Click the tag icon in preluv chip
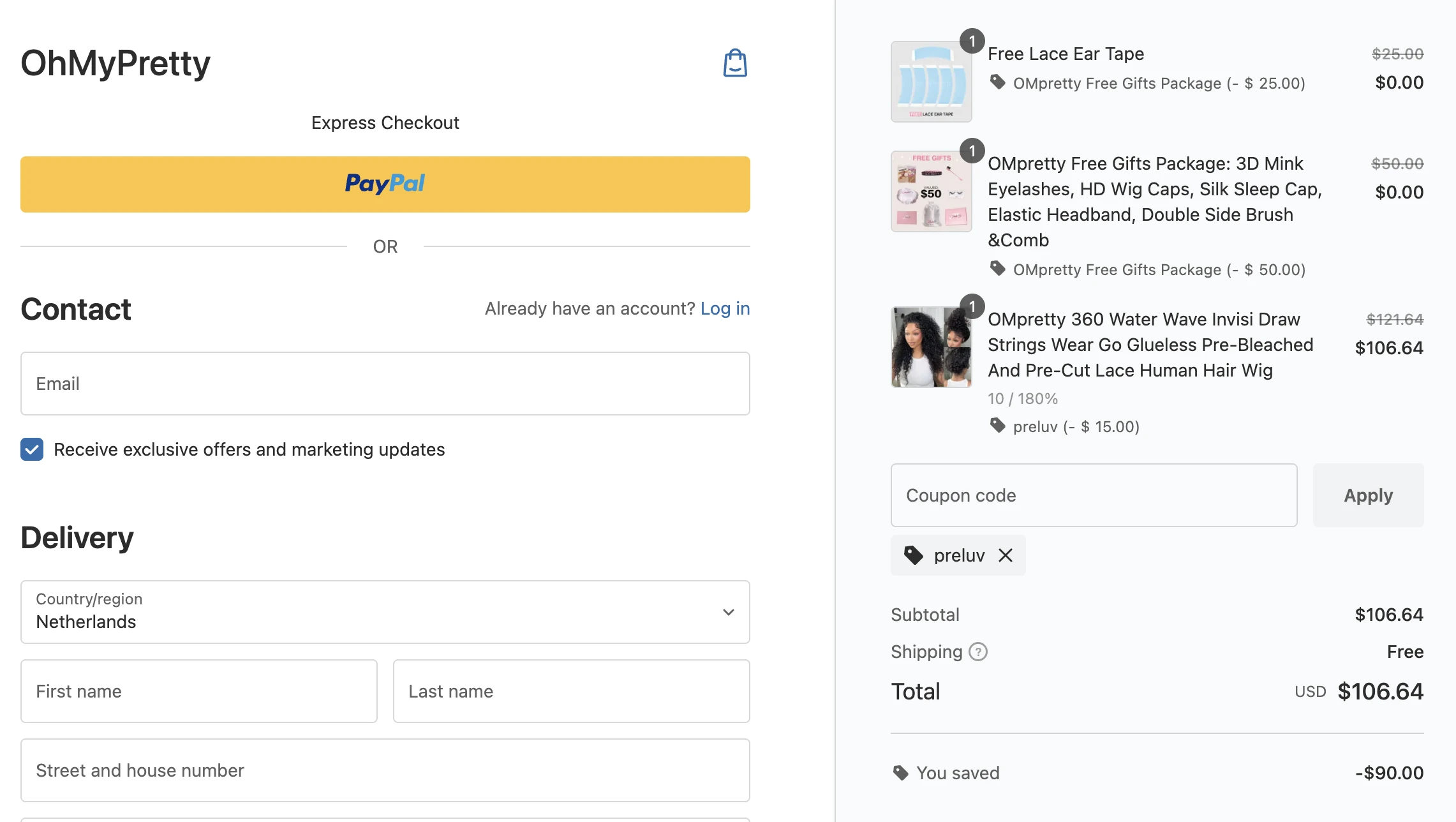The image size is (1456, 822). [914, 555]
